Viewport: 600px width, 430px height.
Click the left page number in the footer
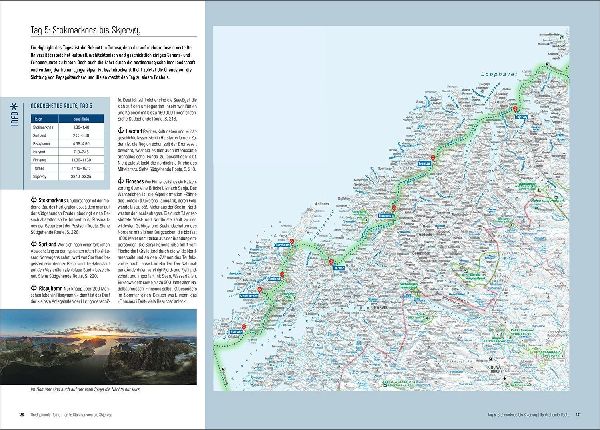tap(22, 414)
